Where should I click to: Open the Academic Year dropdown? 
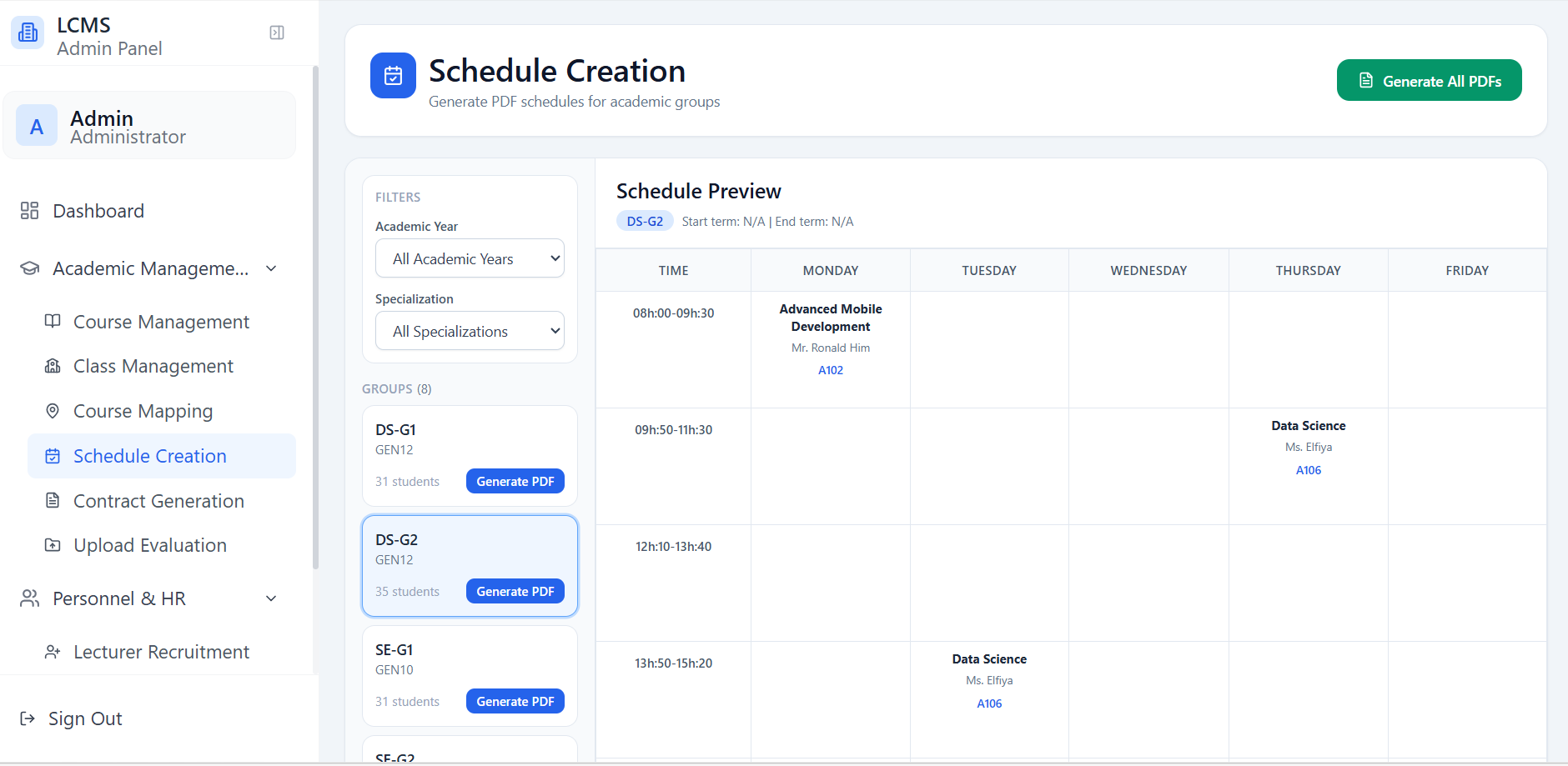(x=470, y=258)
